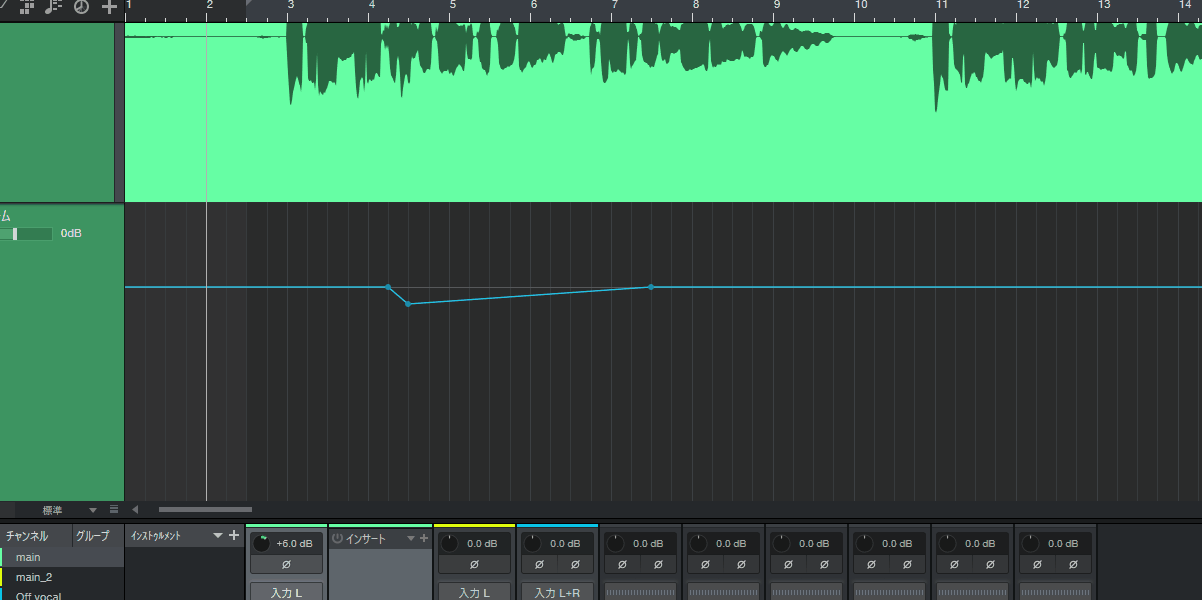The height and width of the screenshot is (600, 1202).
Task: Select the Off vocal channel in the list
Action: click(40, 595)
